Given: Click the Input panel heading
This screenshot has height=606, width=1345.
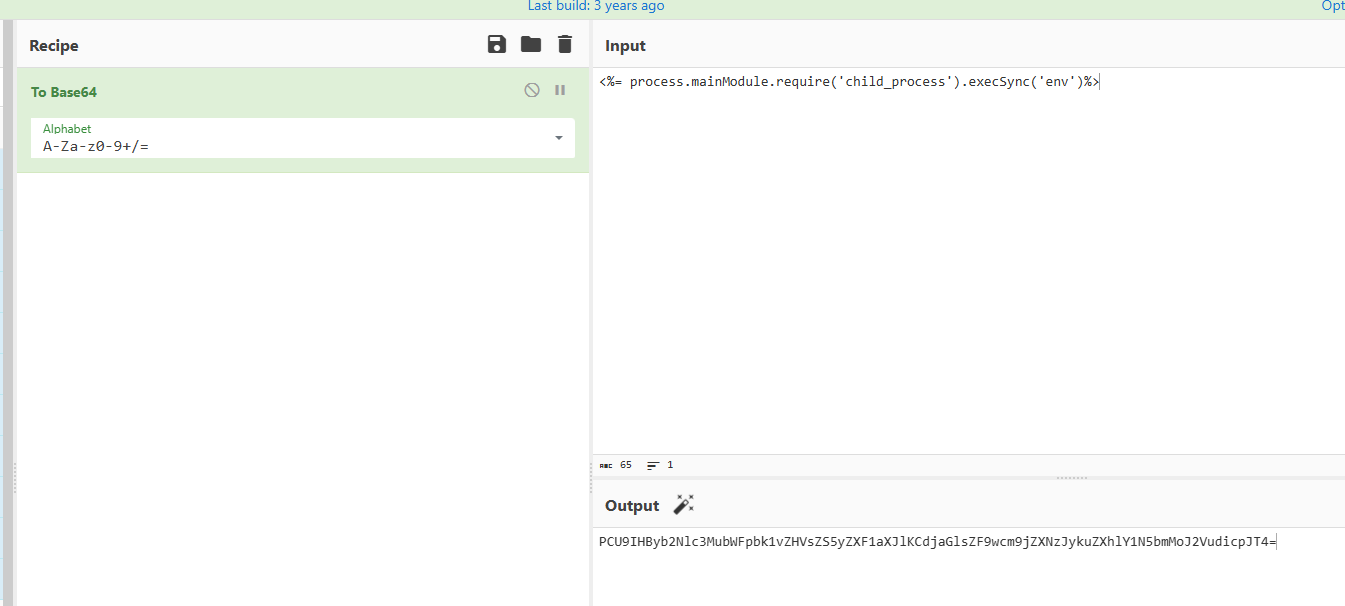Looking at the screenshot, I should coord(625,46).
